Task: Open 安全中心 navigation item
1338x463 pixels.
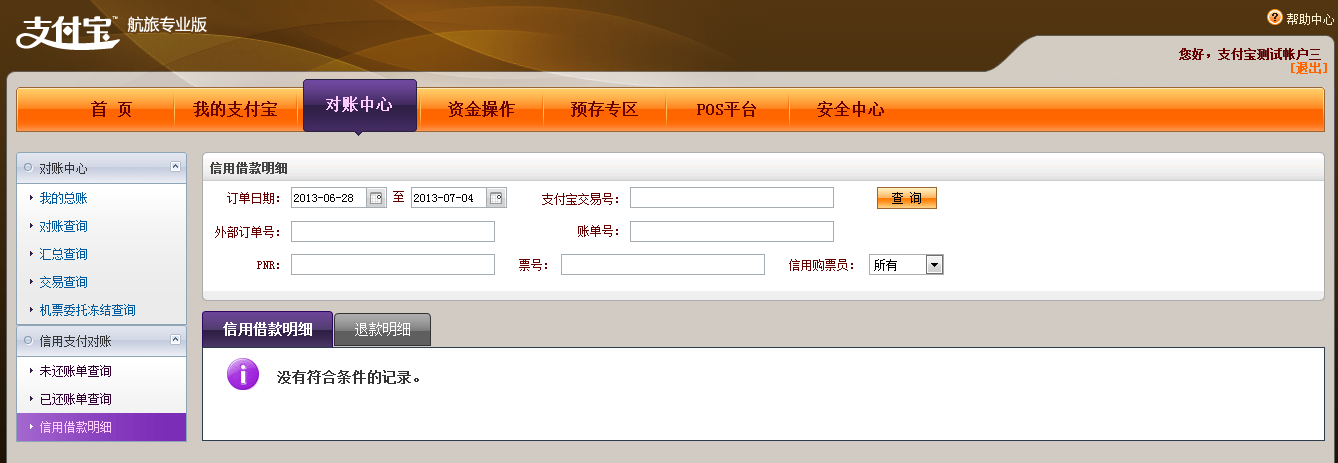Action: (x=850, y=110)
